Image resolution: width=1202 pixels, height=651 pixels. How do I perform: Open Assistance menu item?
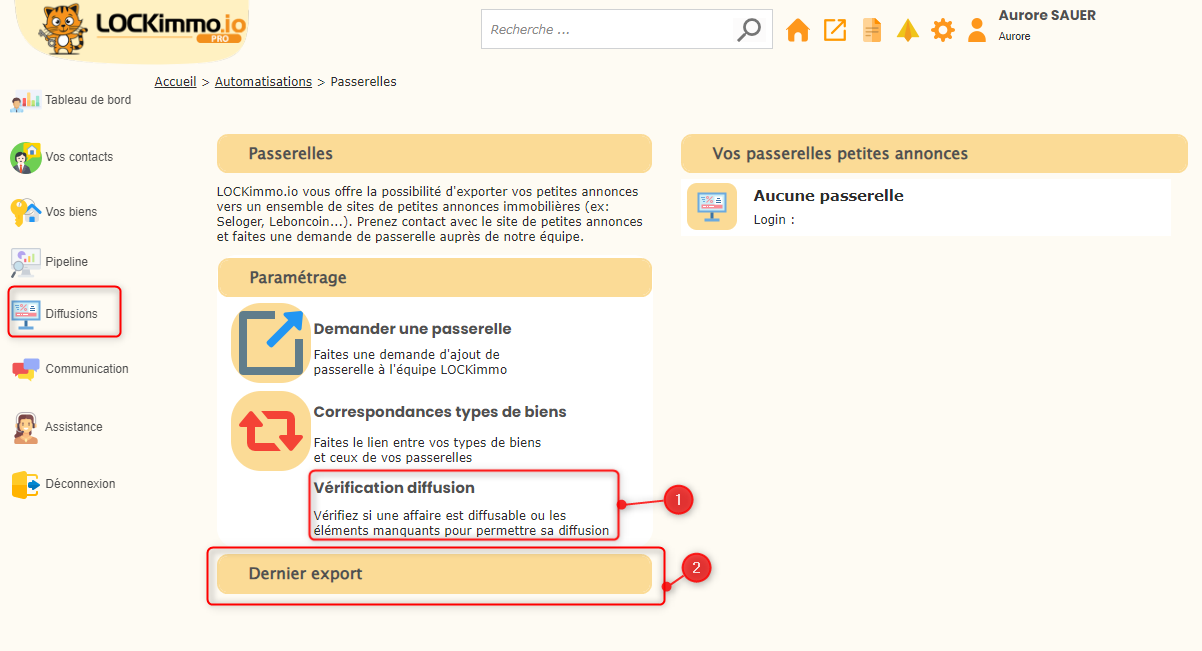(74, 427)
